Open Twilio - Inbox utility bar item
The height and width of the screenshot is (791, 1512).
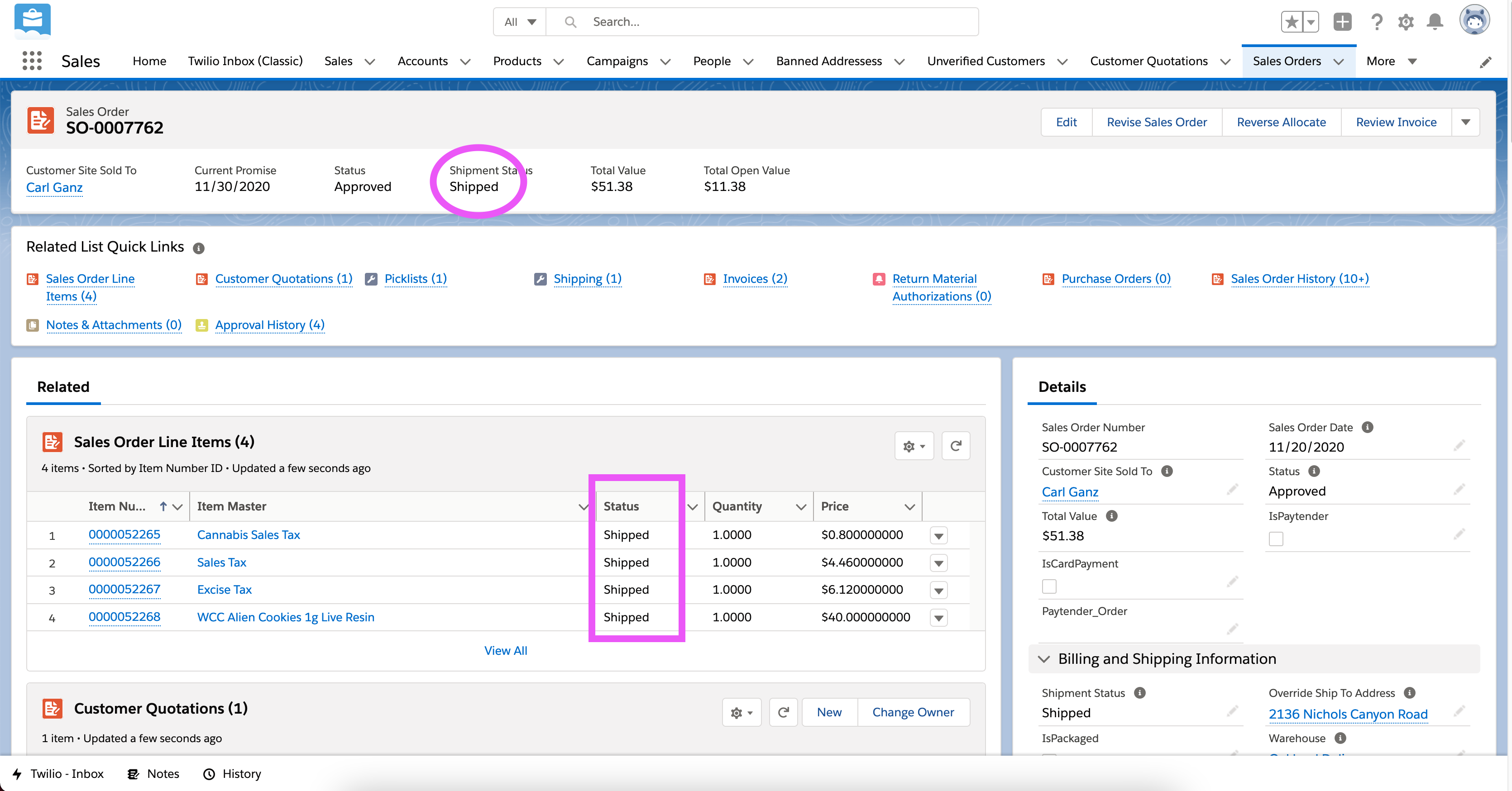coord(58,774)
